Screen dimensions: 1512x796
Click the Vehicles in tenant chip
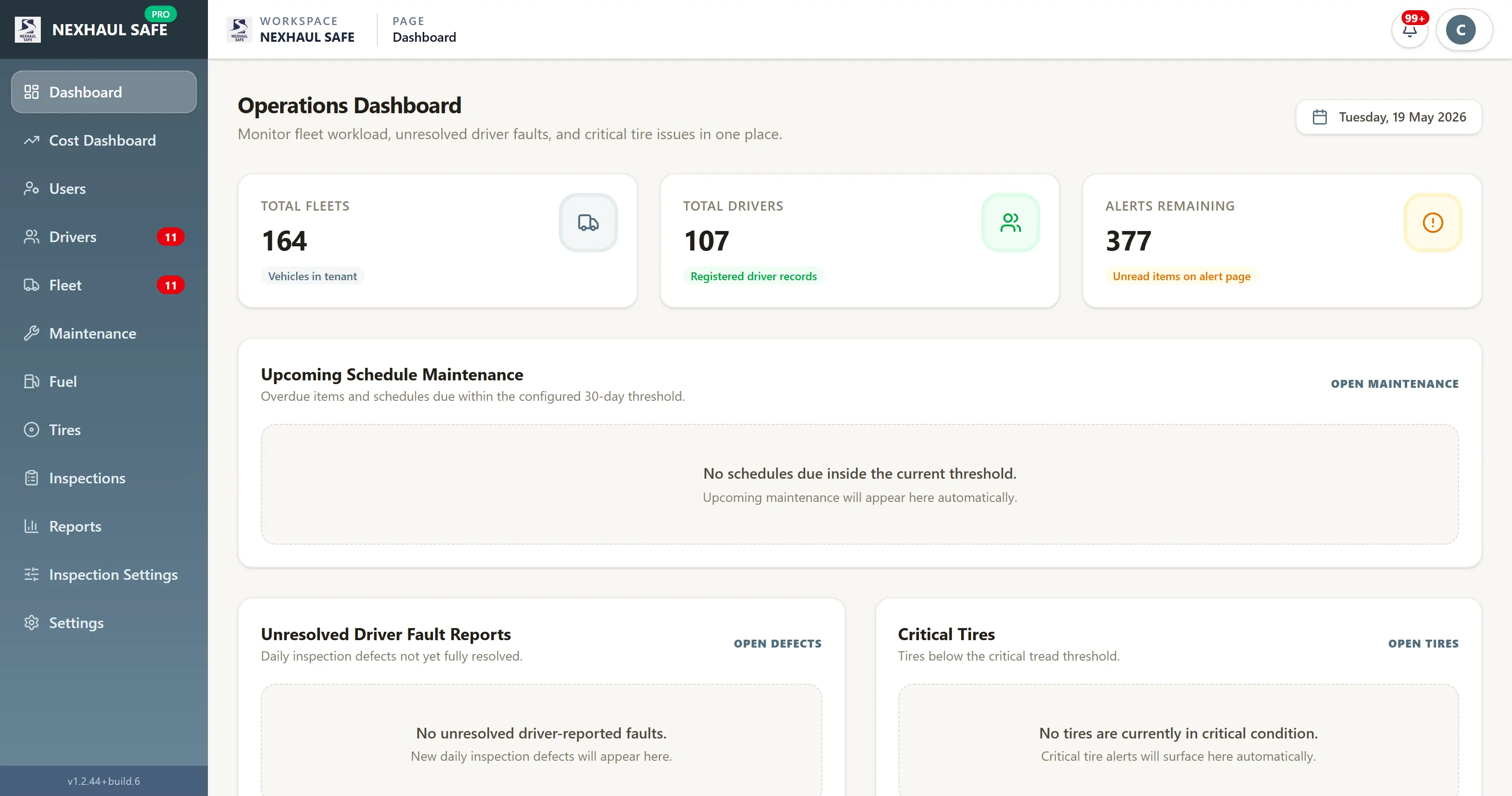coord(312,276)
